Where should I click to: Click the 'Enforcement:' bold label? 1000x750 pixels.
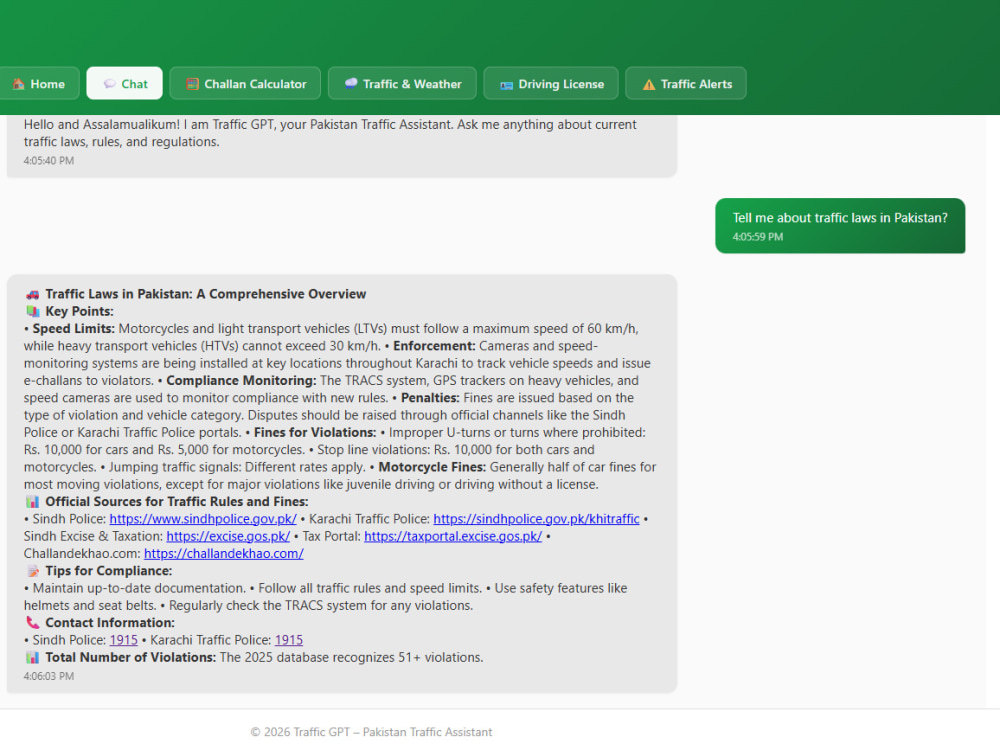(x=434, y=346)
